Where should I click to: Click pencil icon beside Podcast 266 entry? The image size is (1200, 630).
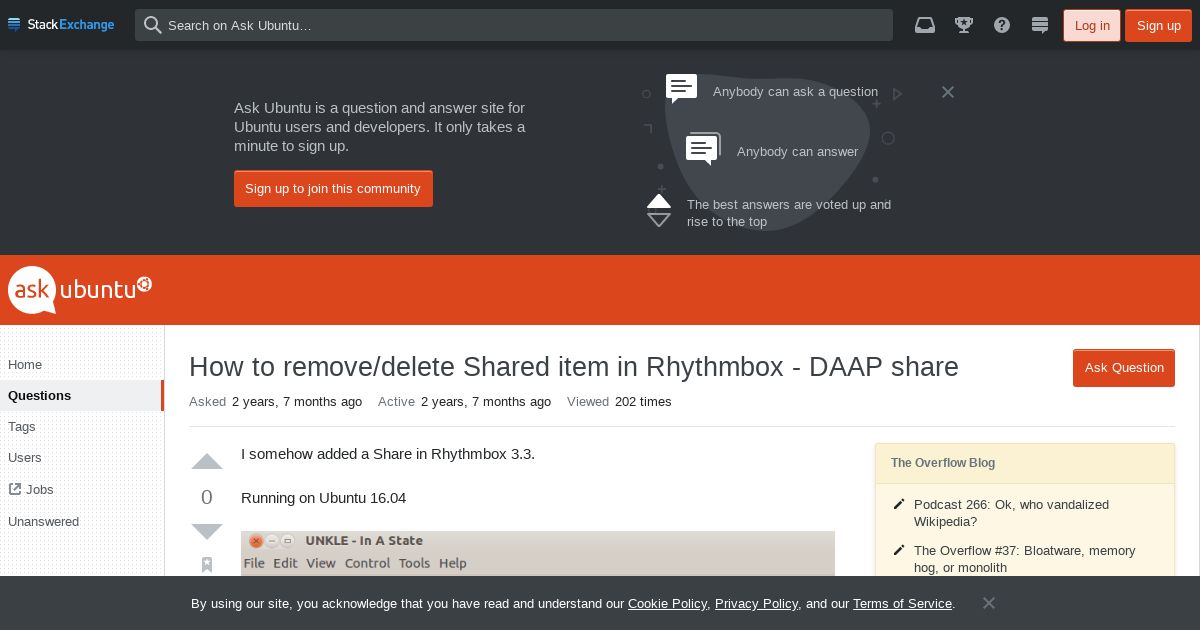[x=899, y=505]
